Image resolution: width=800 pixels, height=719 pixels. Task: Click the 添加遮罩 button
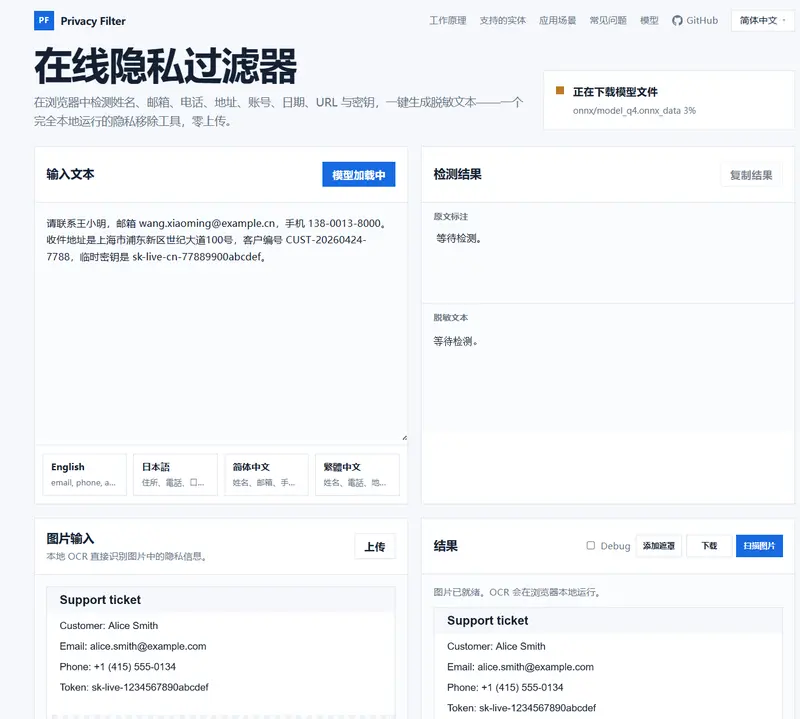tap(659, 546)
